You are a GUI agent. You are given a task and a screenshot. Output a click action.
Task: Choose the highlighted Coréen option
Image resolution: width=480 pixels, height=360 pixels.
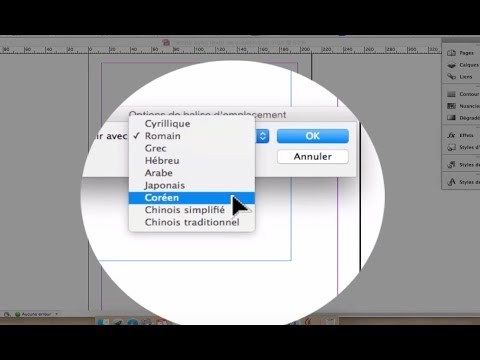192,198
